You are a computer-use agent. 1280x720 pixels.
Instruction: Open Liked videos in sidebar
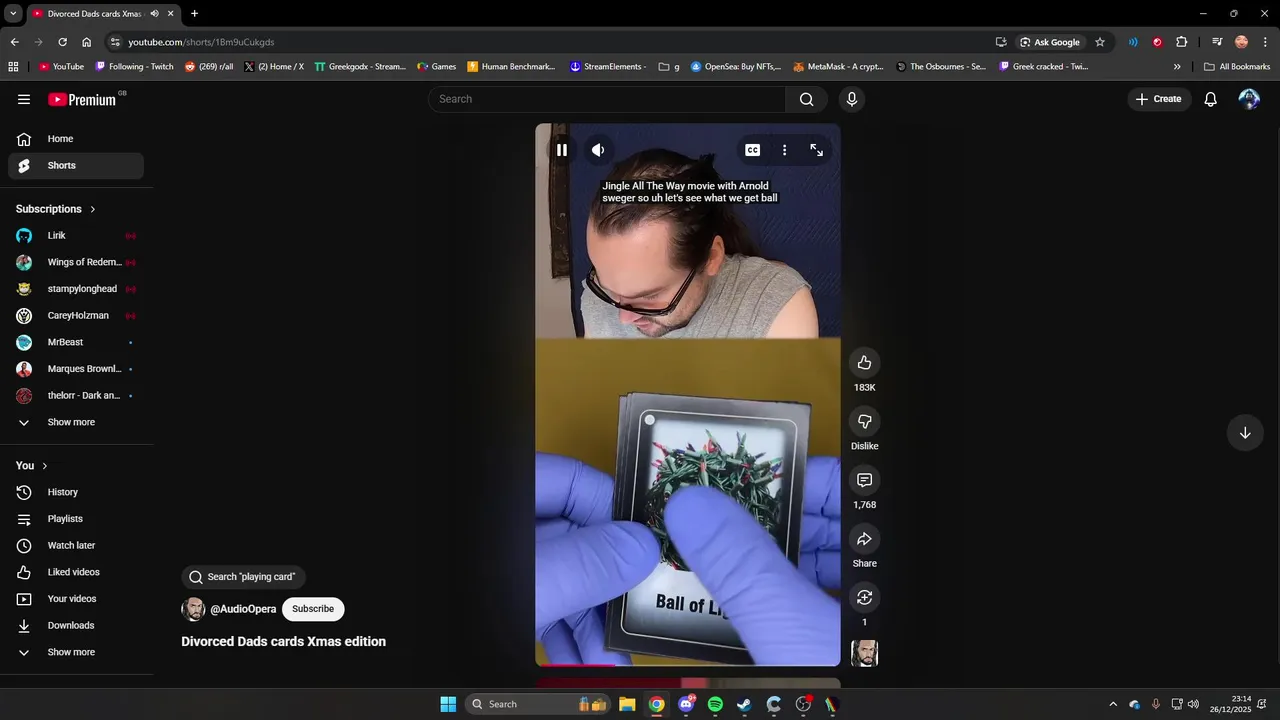(x=76, y=573)
